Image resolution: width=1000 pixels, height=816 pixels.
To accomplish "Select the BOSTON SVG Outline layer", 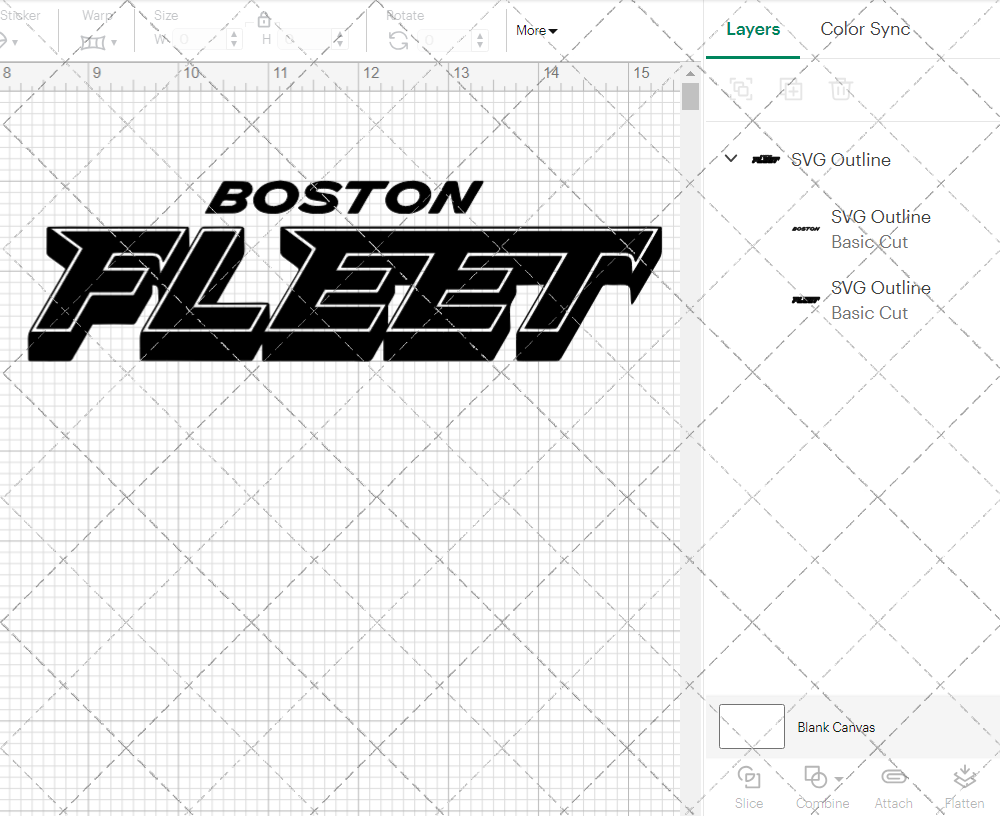I will pos(881,229).
